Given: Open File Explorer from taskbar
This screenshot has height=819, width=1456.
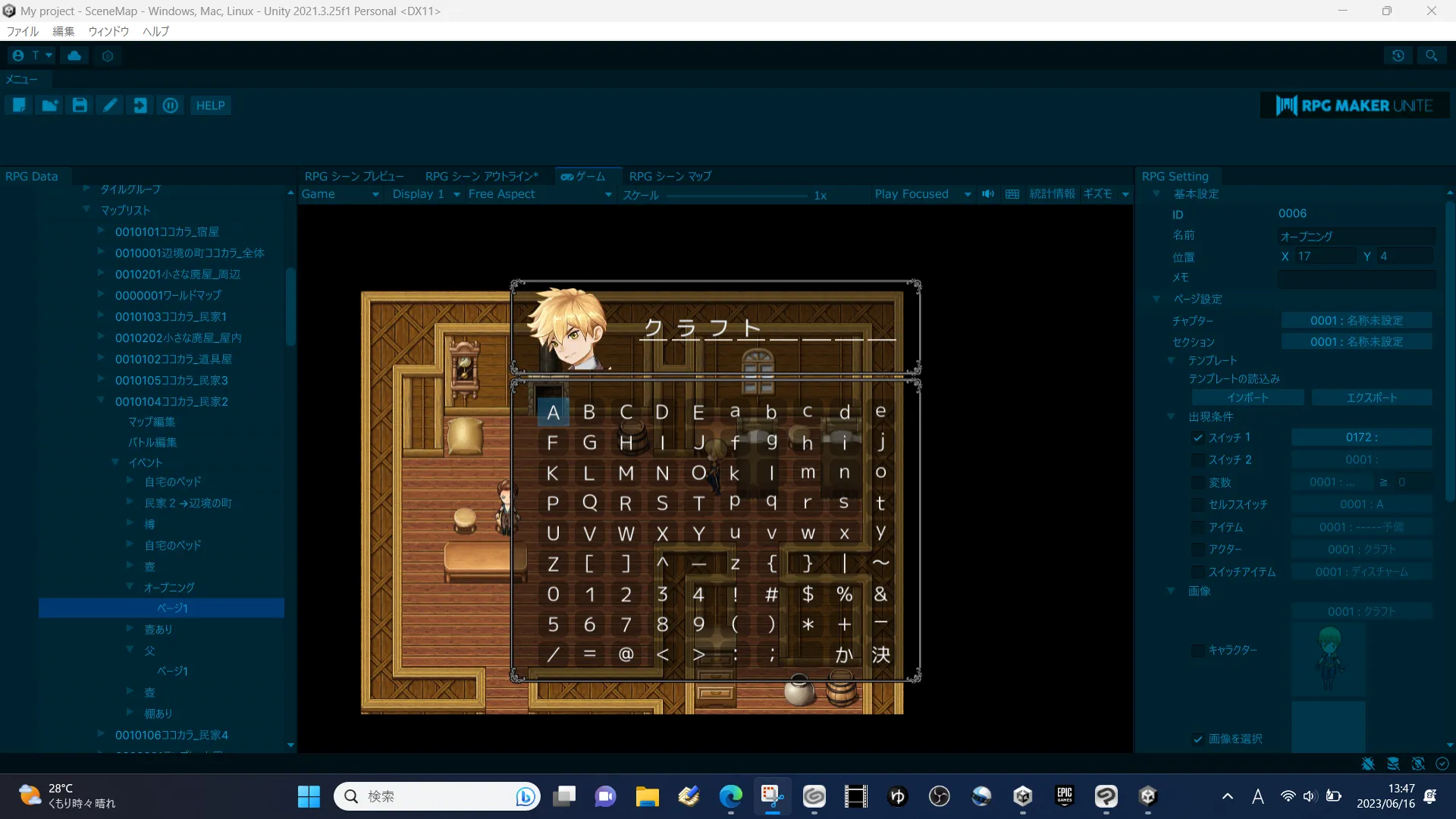Looking at the screenshot, I should [x=647, y=796].
